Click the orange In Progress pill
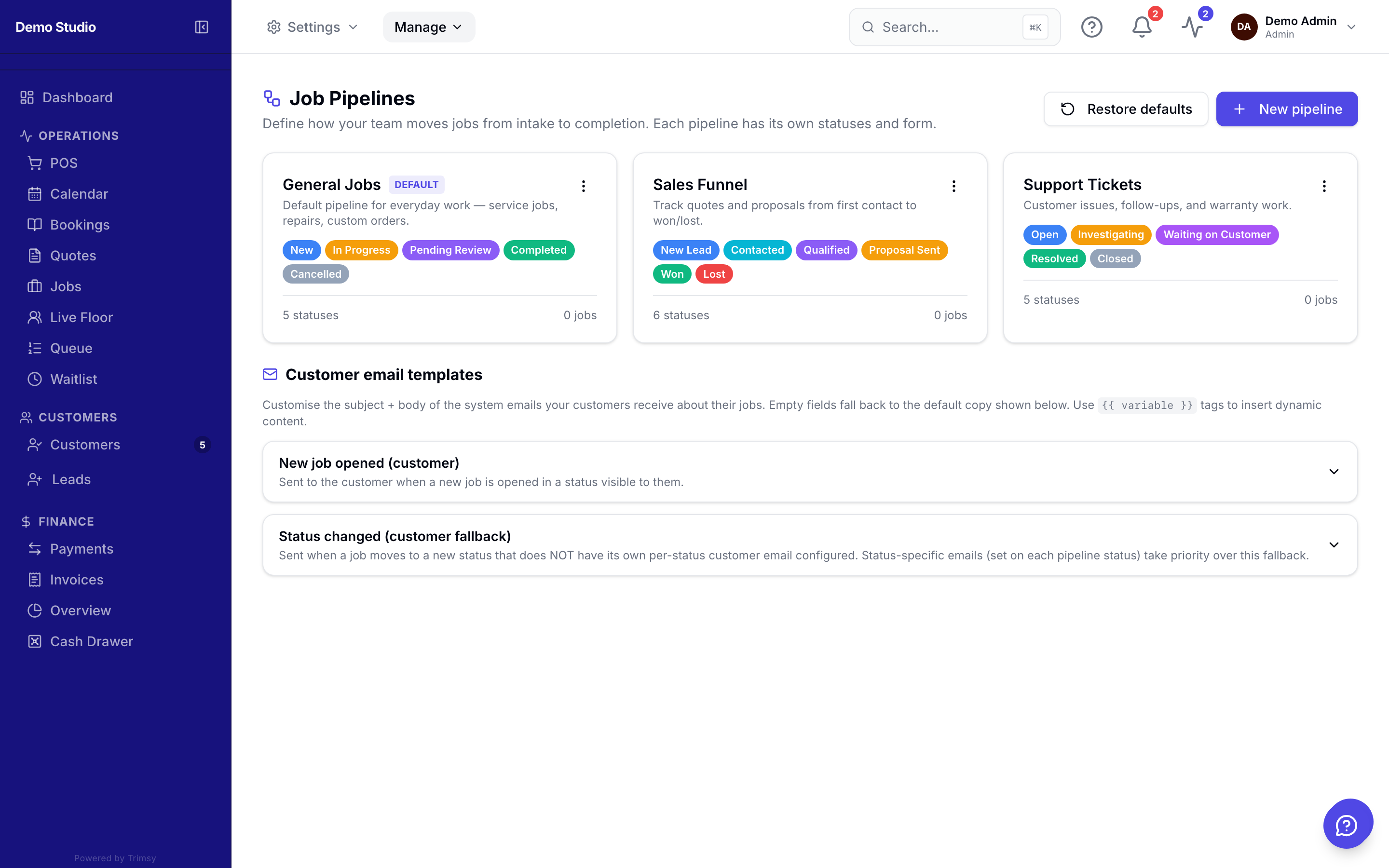1389x868 pixels. [x=361, y=250]
